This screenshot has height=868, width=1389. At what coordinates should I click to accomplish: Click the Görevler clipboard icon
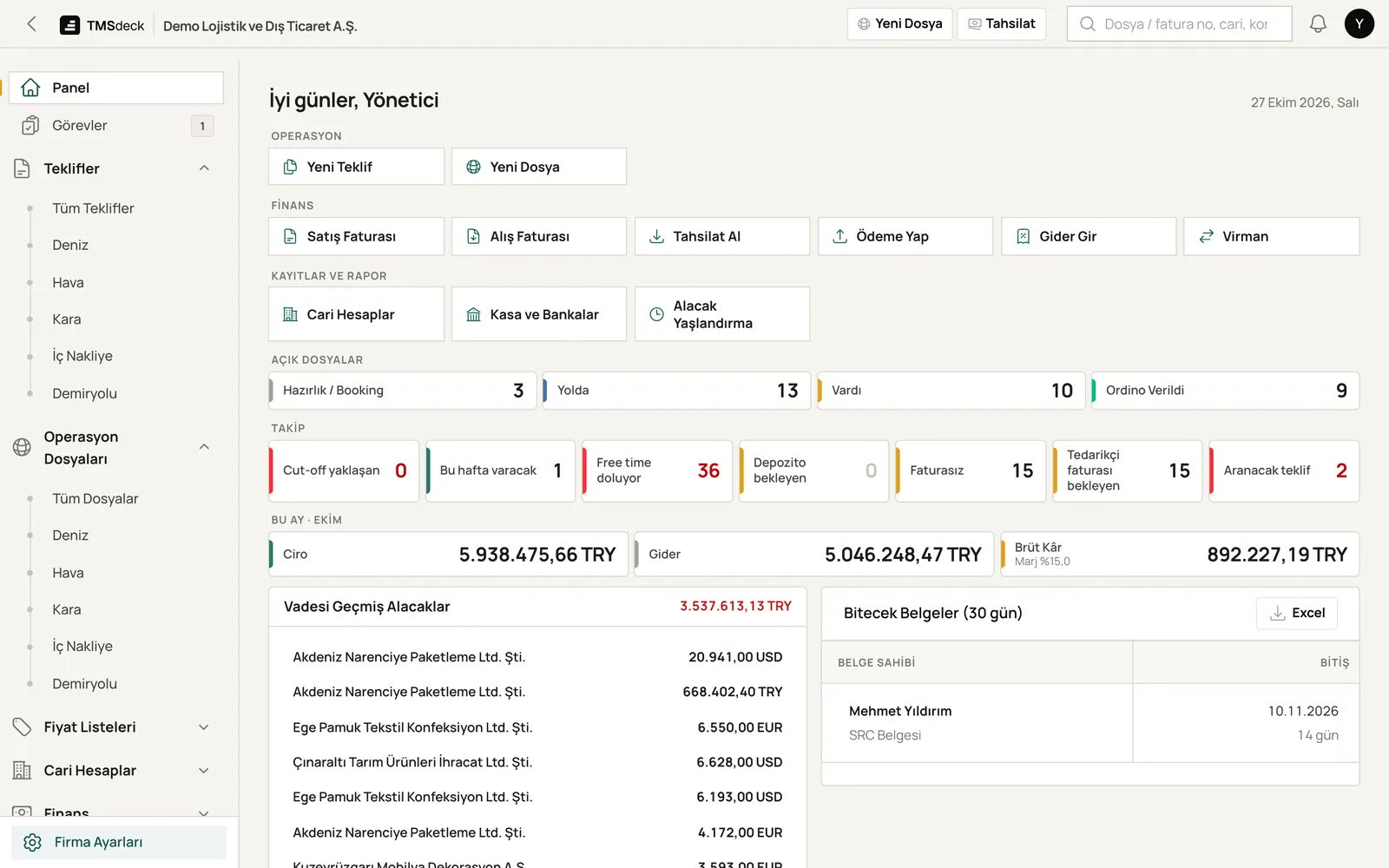tap(30, 126)
